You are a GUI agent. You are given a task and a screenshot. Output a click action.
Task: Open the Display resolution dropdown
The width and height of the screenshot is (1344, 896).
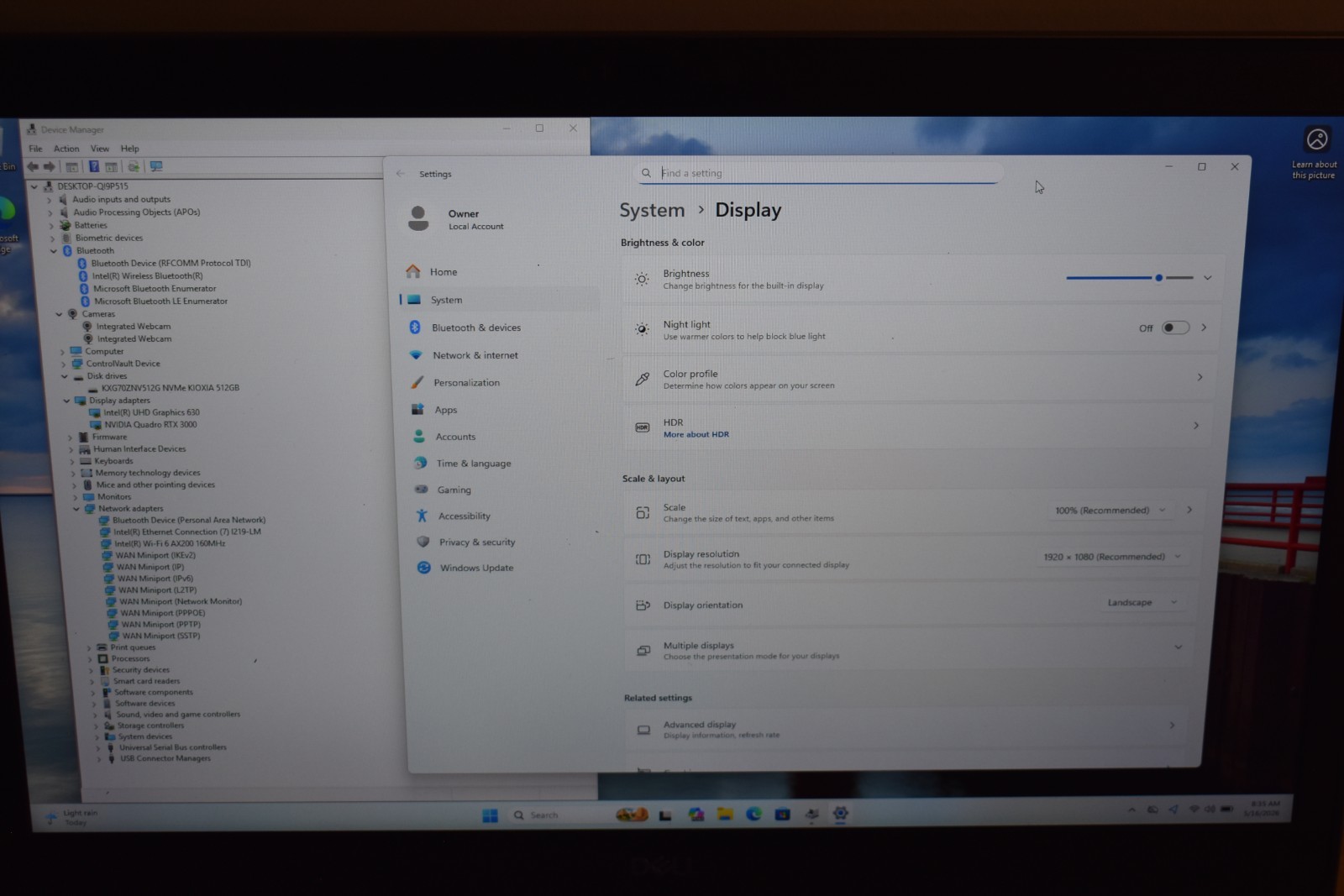pos(1112,557)
